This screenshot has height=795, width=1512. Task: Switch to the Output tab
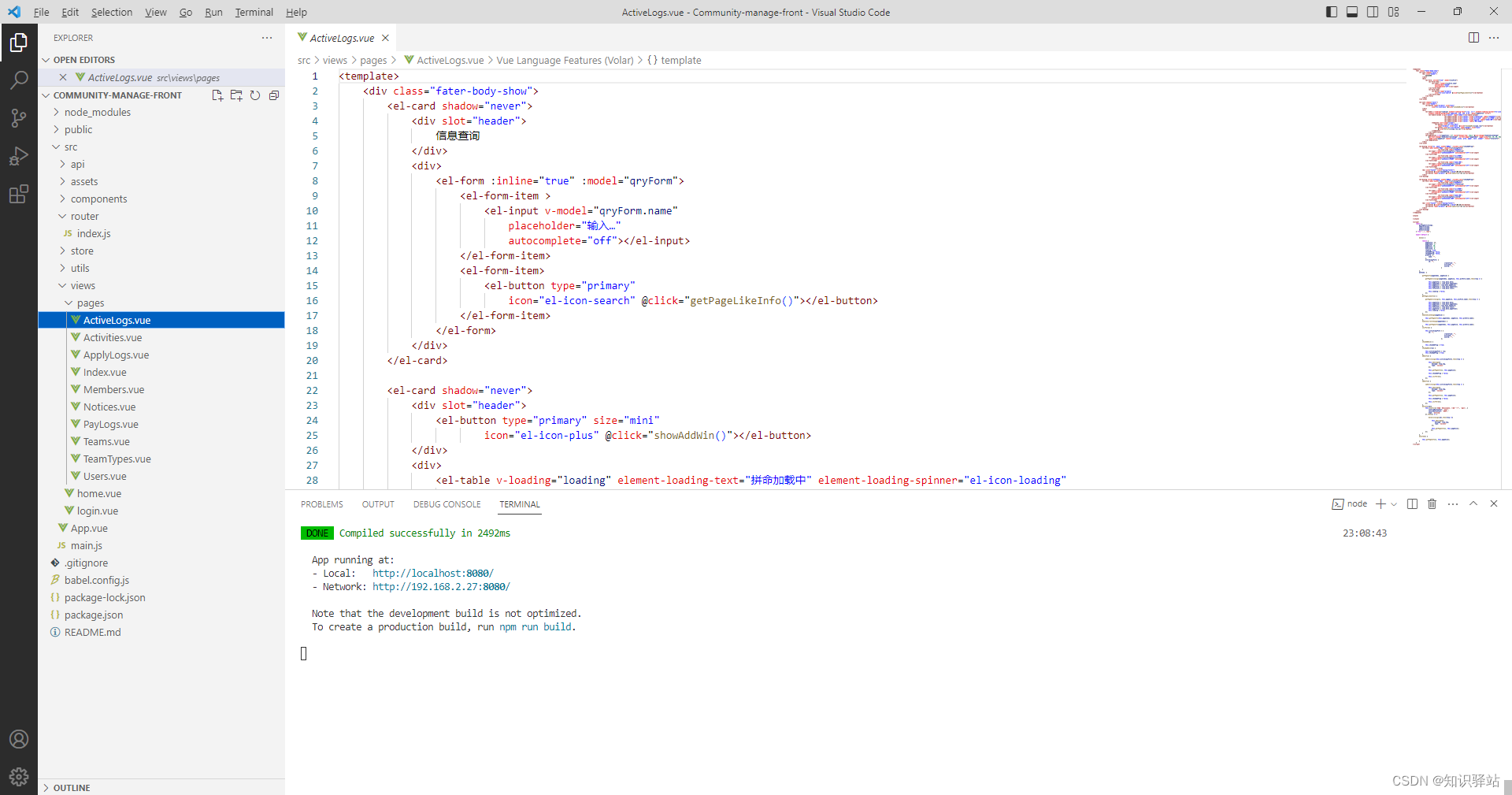coord(378,504)
